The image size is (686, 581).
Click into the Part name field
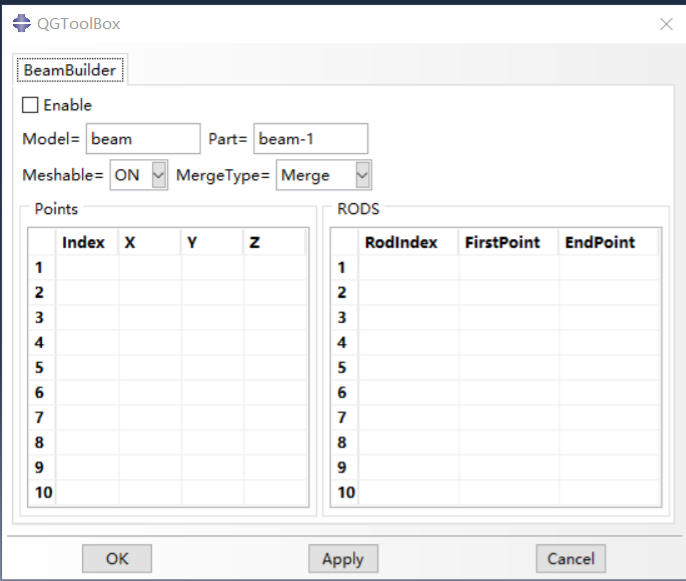tap(310, 139)
